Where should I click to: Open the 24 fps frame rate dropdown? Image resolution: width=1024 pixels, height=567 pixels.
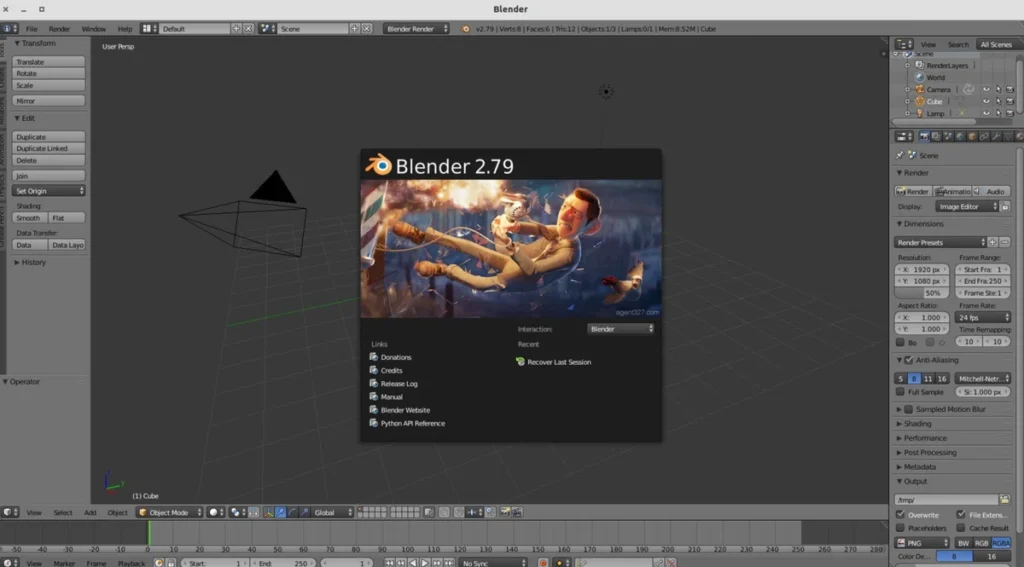(983, 317)
